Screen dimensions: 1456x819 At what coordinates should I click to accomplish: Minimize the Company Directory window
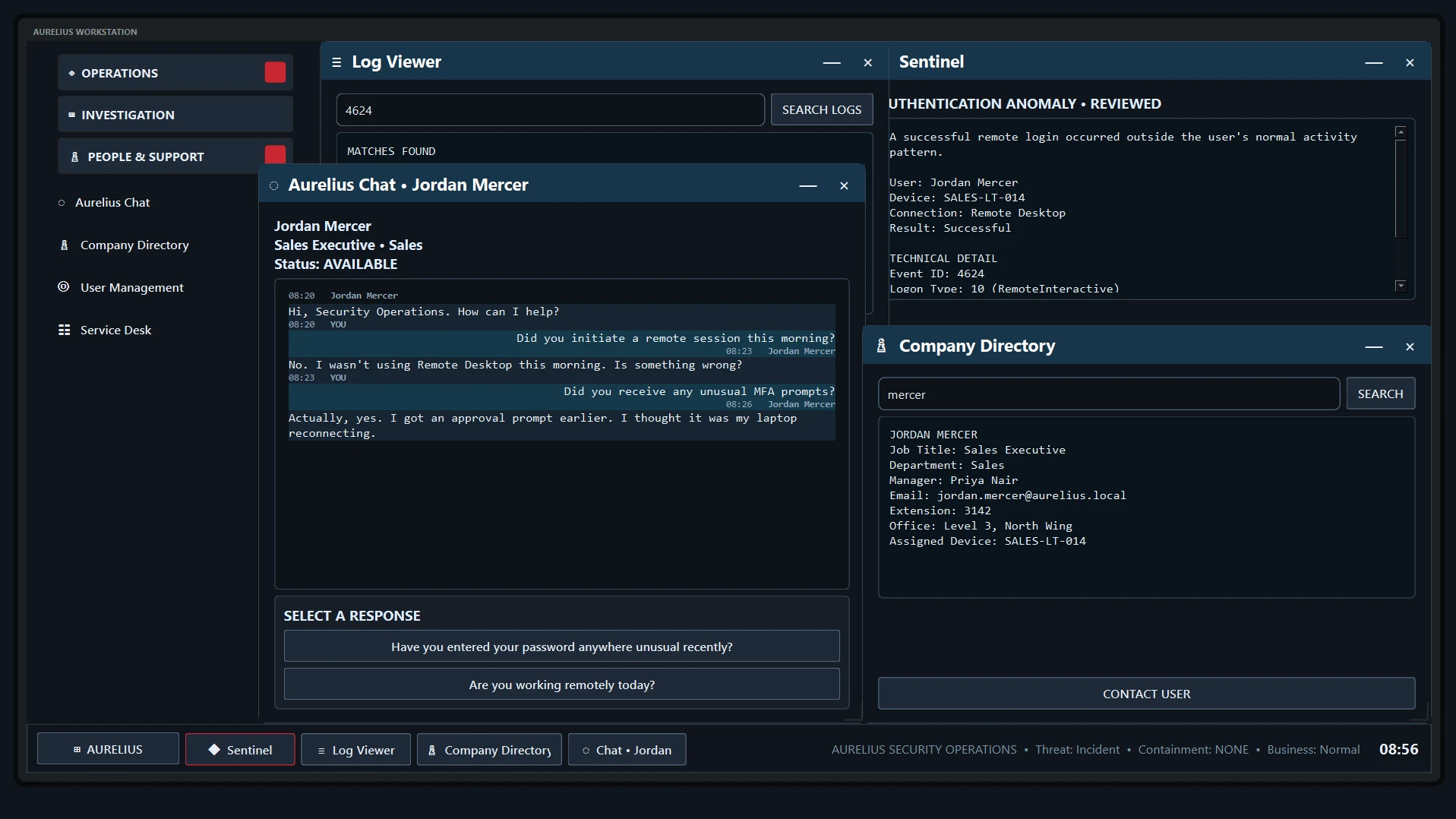(1374, 347)
